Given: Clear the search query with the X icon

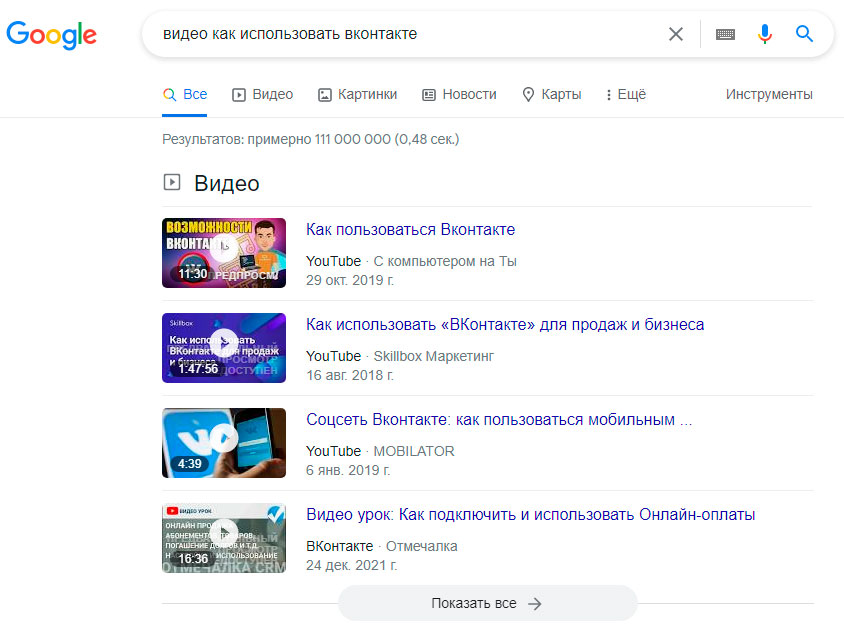Looking at the screenshot, I should [676, 34].
